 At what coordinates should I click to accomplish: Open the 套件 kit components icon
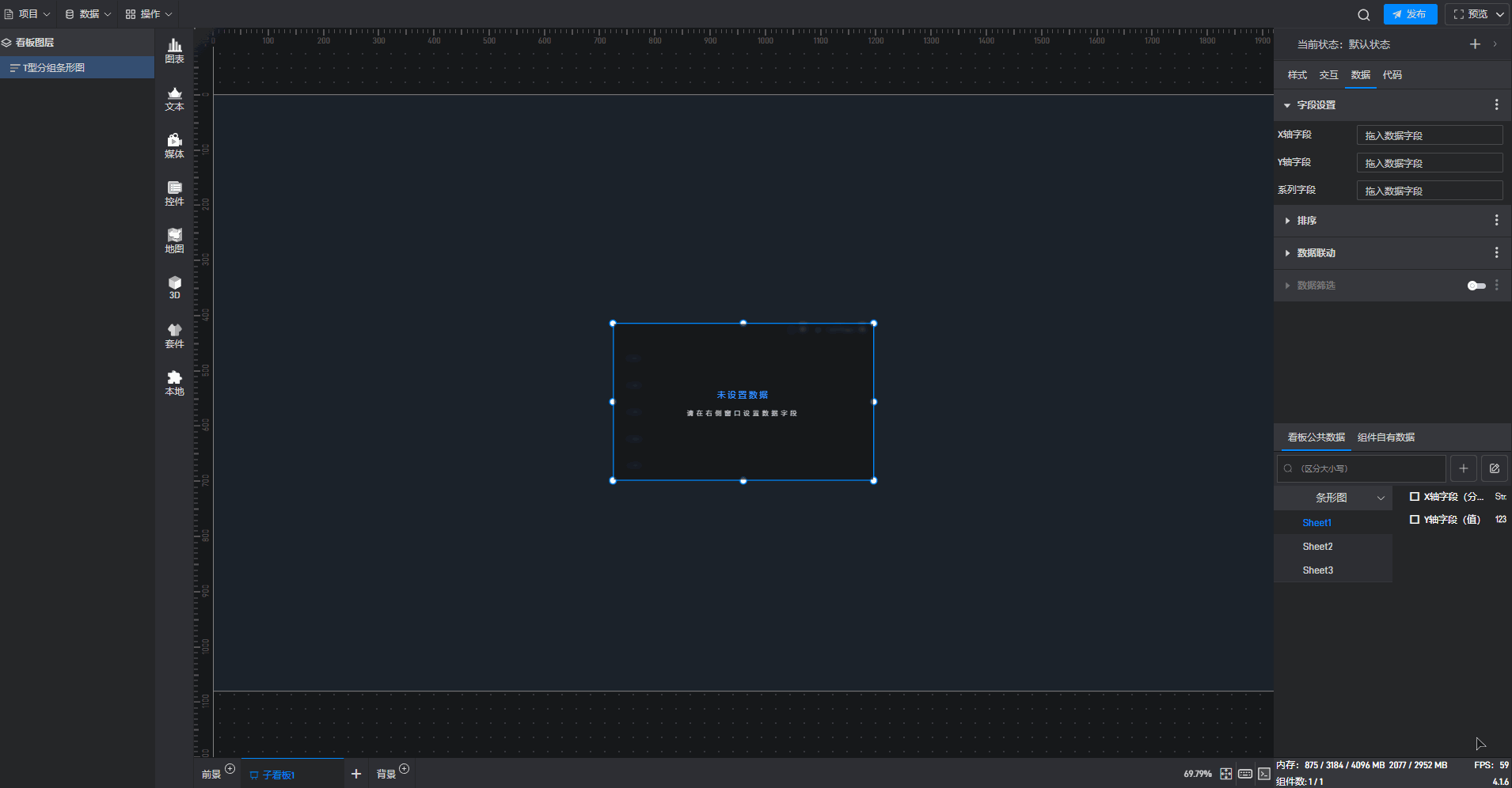pyautogui.click(x=174, y=335)
